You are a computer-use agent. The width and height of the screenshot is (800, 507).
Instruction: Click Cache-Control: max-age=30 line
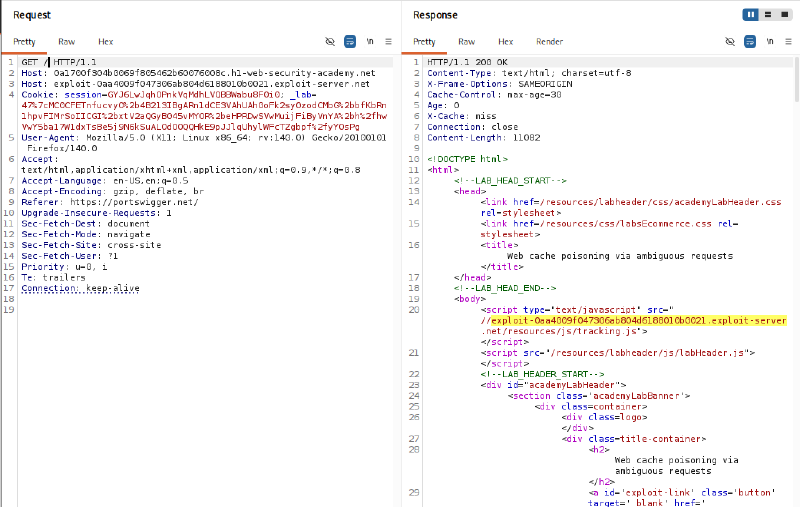click(494, 95)
